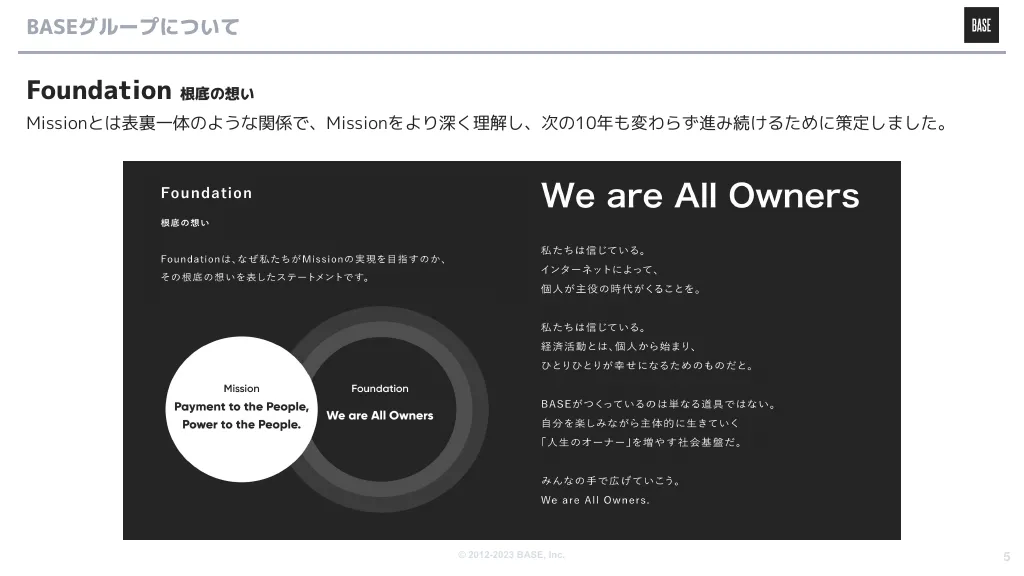This screenshot has width=1024, height=576.
Task: Click the sentence beginning 'Missionとは表裏一体'
Action: 488,123
